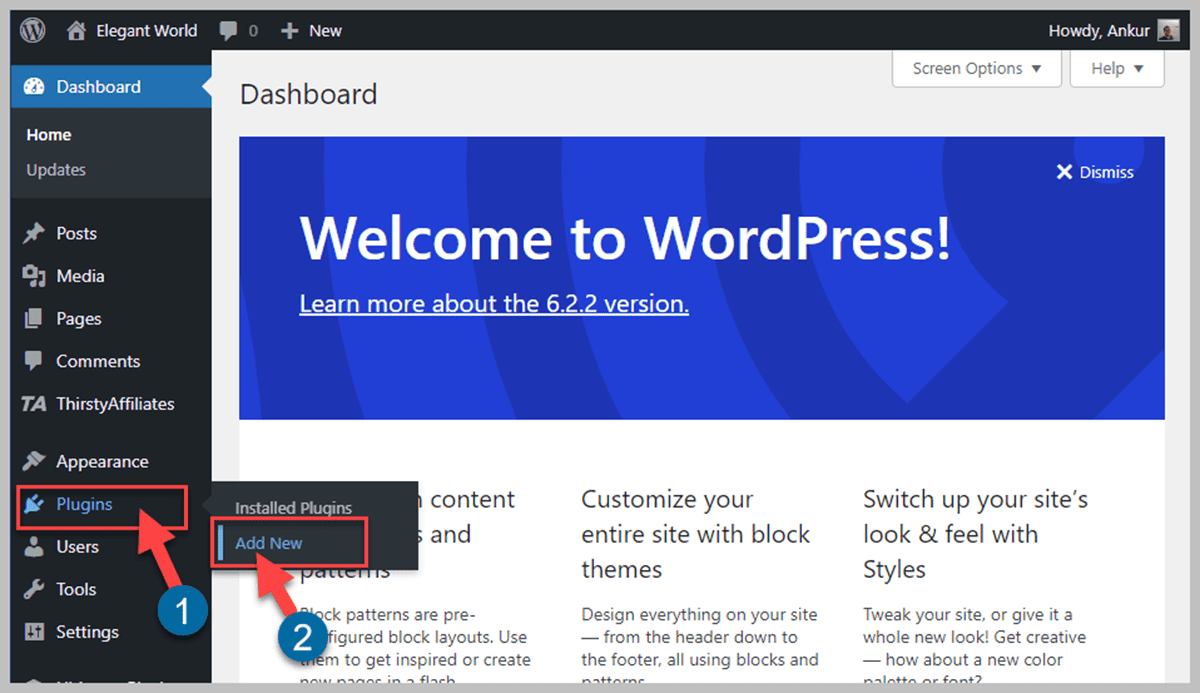1200x693 pixels.
Task: Expand the Screen Options dropdown
Action: click(x=975, y=68)
